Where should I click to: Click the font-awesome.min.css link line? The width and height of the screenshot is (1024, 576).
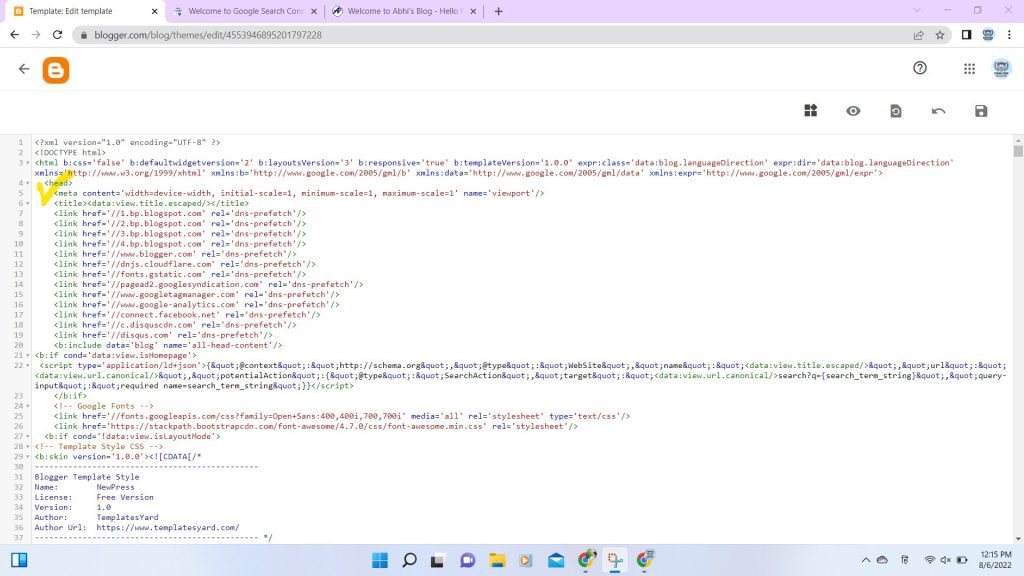[x=316, y=426]
